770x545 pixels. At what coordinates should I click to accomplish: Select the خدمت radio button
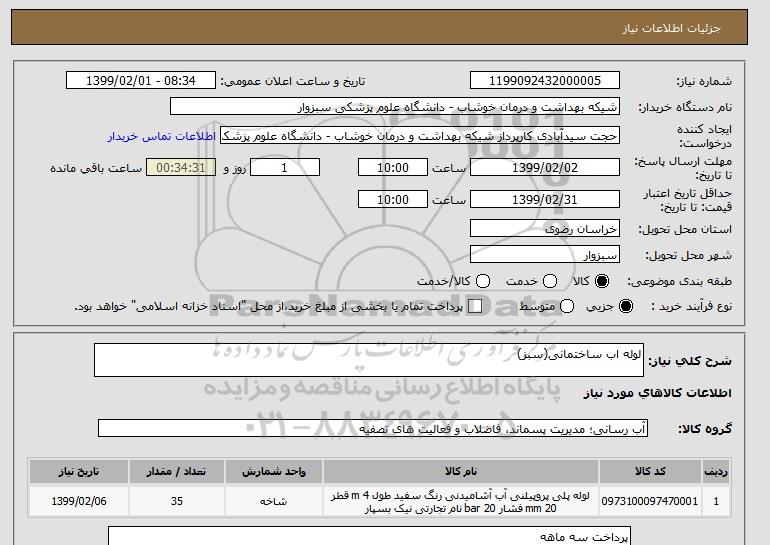550,281
